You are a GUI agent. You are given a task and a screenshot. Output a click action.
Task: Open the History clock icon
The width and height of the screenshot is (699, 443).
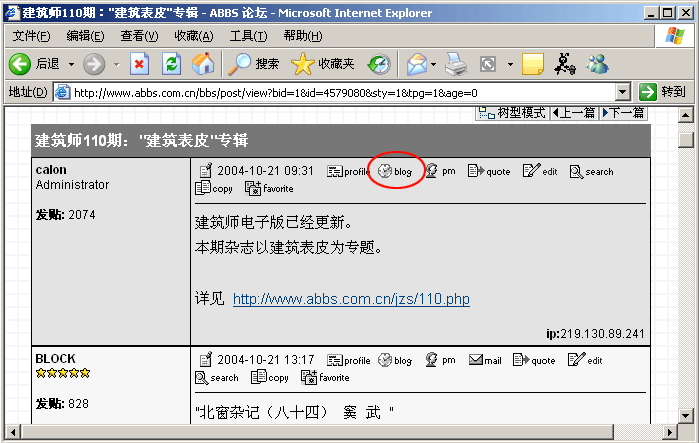(x=379, y=64)
